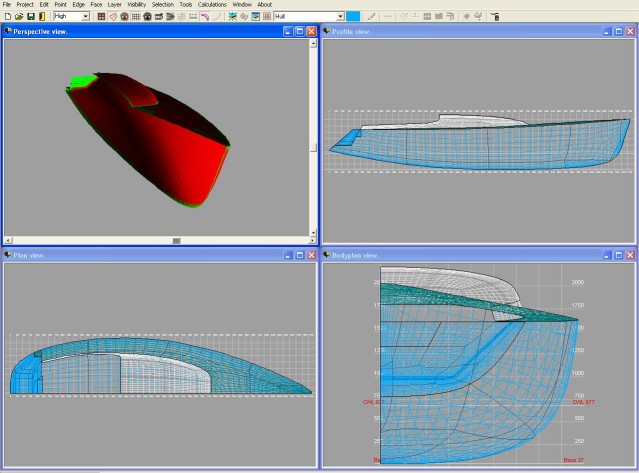Viewport: 639px width, 473px height.
Task: Click the green-blue star icon in toolbar
Action: [x=232, y=17]
